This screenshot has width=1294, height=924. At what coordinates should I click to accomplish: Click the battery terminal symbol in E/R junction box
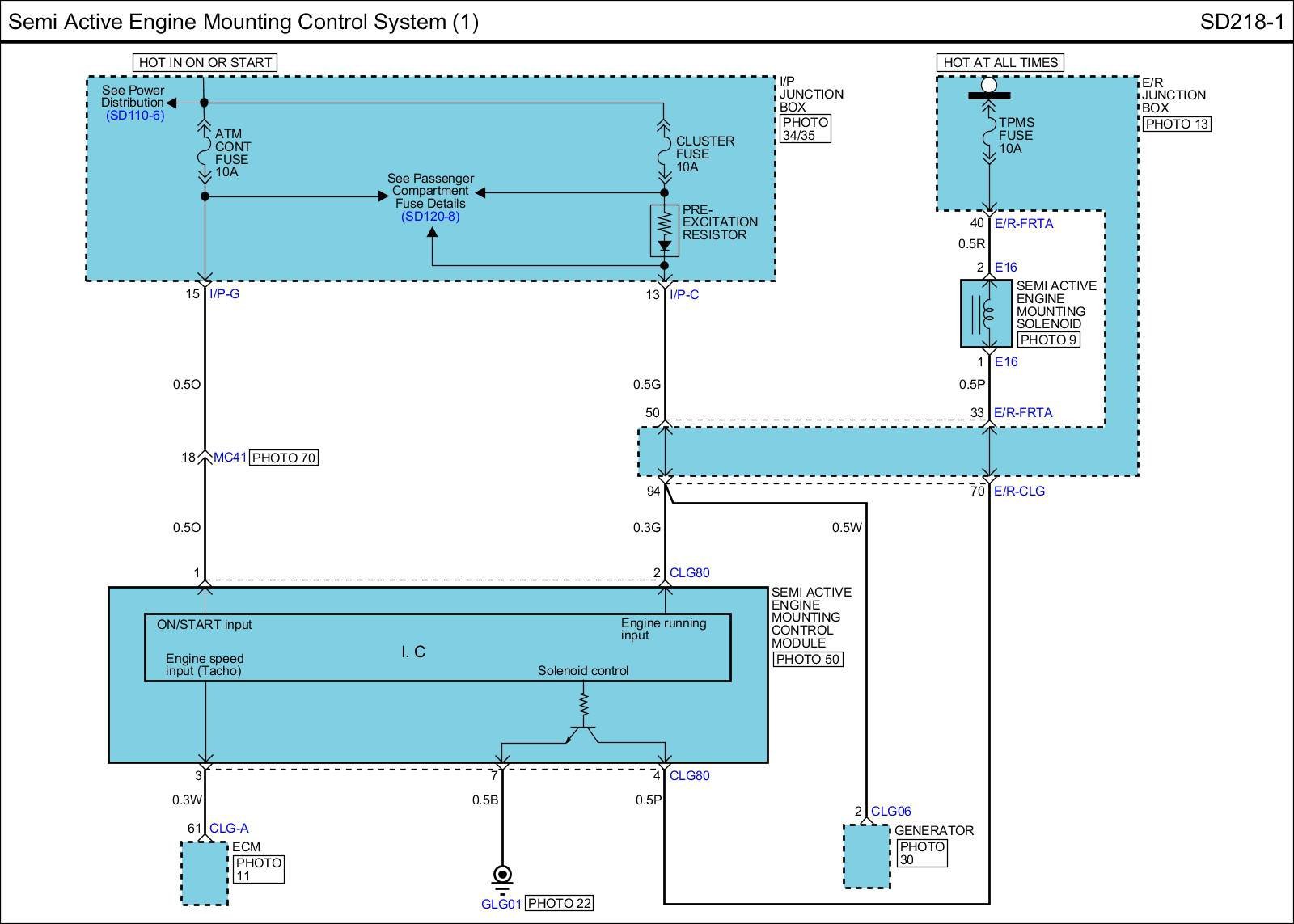988,87
